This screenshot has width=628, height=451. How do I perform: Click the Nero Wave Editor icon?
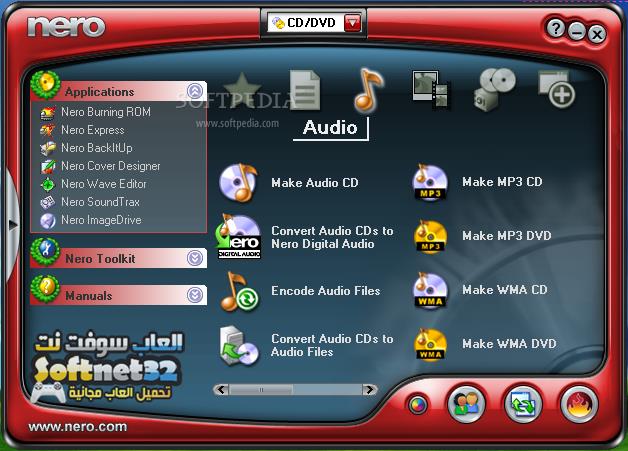48,184
